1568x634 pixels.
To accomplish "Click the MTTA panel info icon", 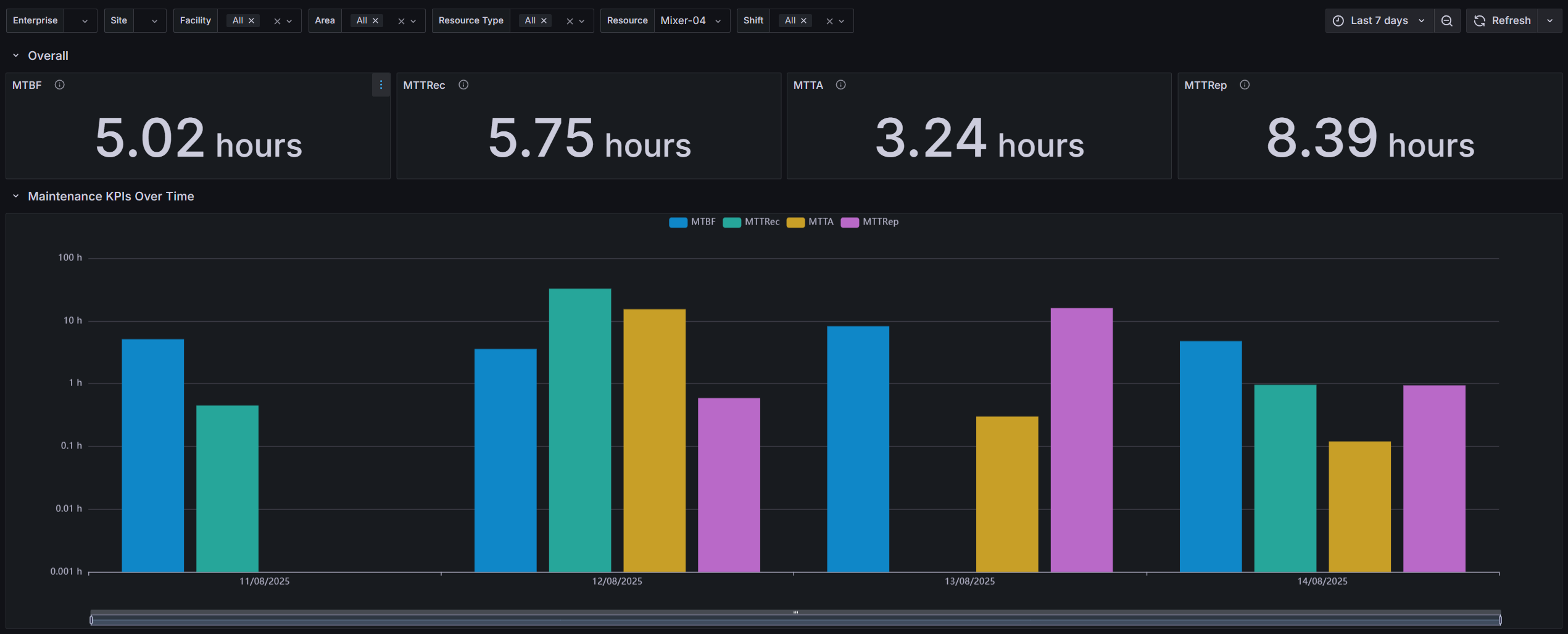I will coord(840,85).
